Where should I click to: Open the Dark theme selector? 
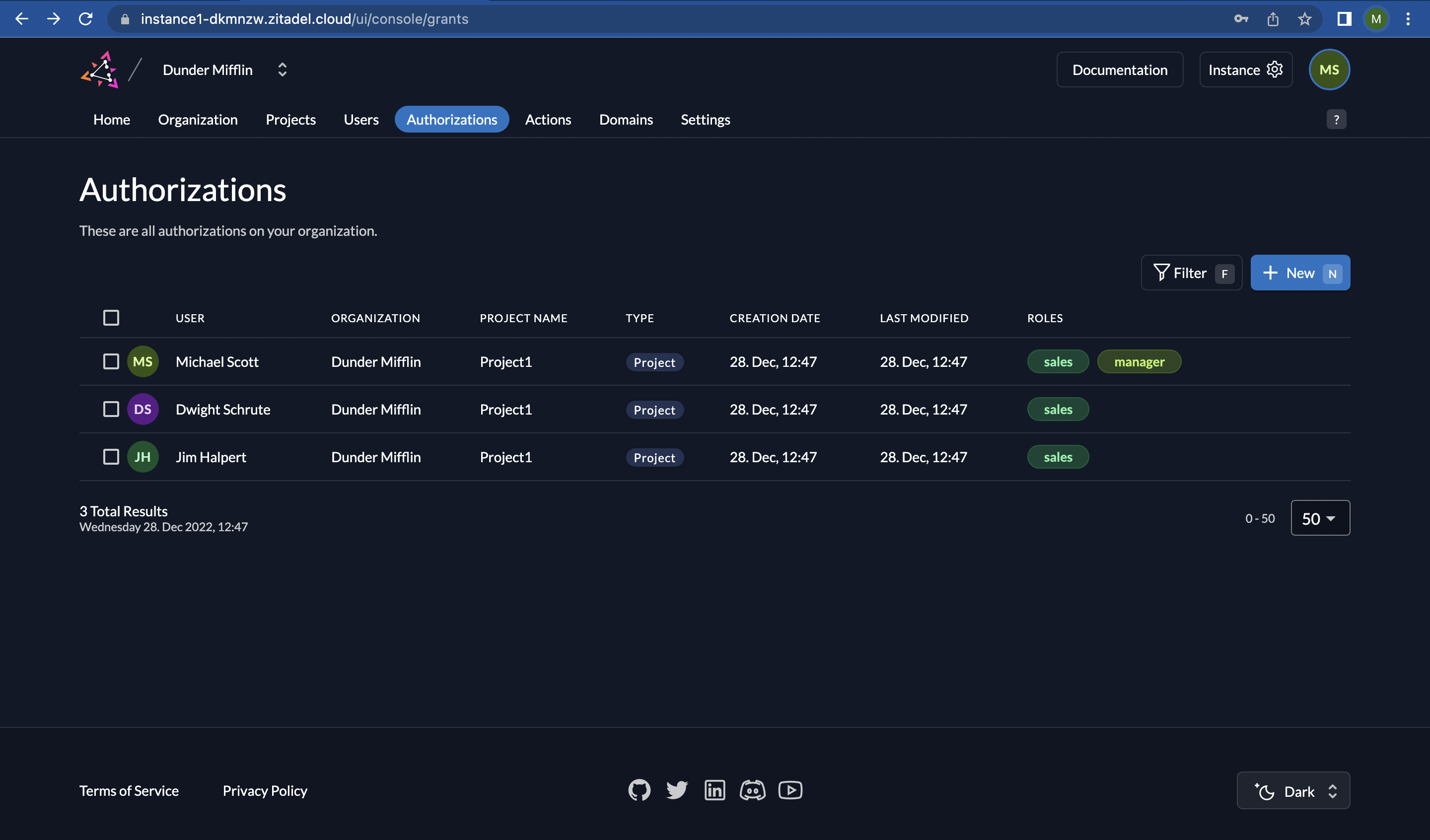(x=1293, y=791)
